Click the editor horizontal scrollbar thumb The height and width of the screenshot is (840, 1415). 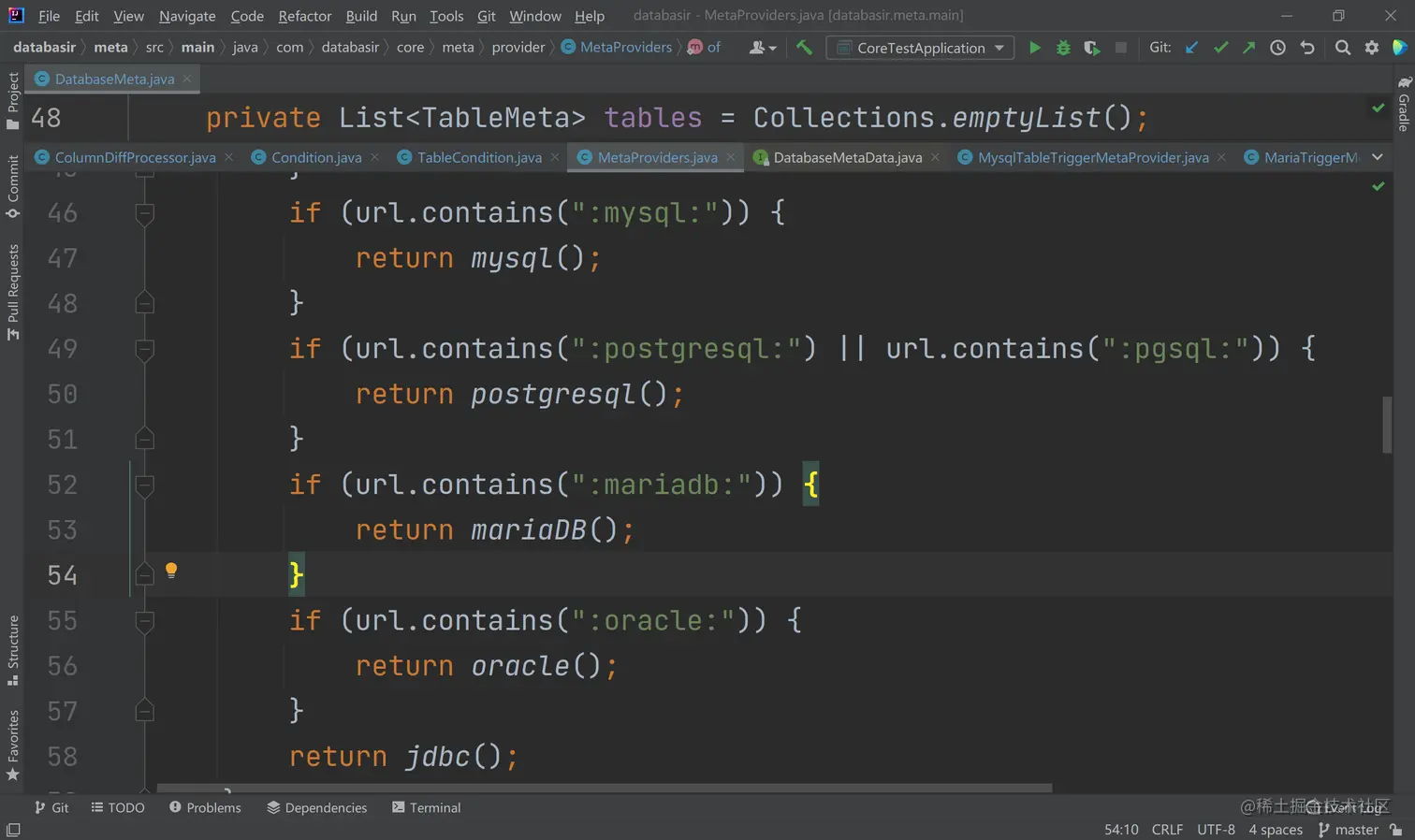point(605,788)
